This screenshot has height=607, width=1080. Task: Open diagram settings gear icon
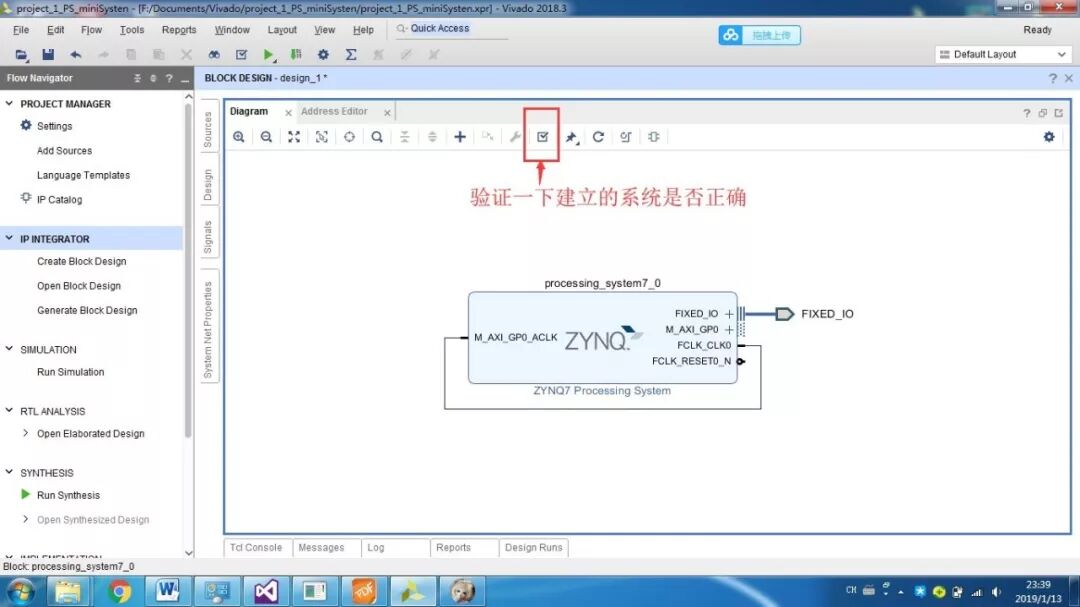(1049, 136)
